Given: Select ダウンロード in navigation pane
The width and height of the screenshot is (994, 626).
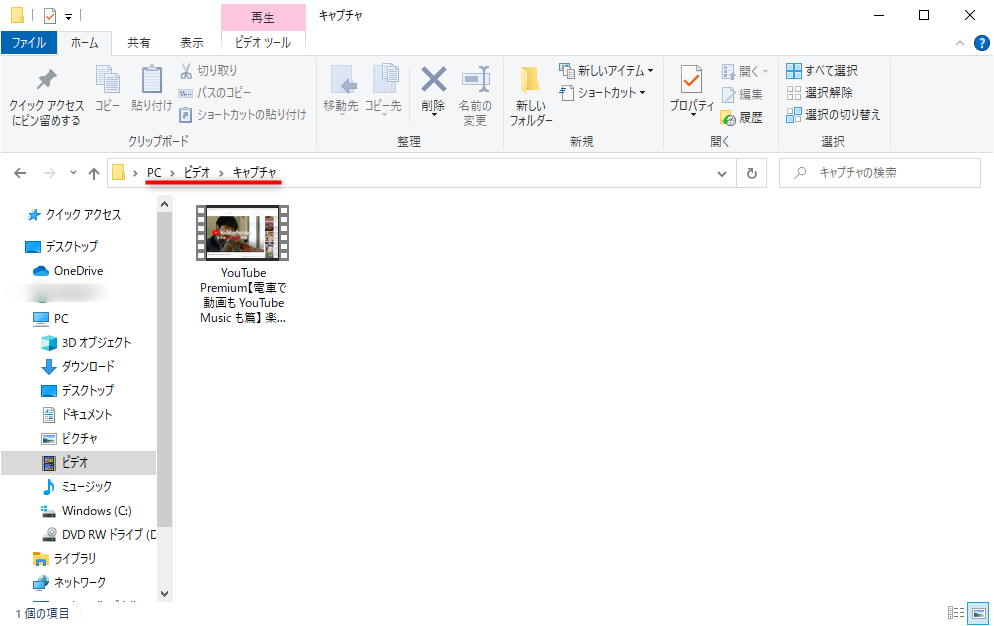Looking at the screenshot, I should (79, 367).
